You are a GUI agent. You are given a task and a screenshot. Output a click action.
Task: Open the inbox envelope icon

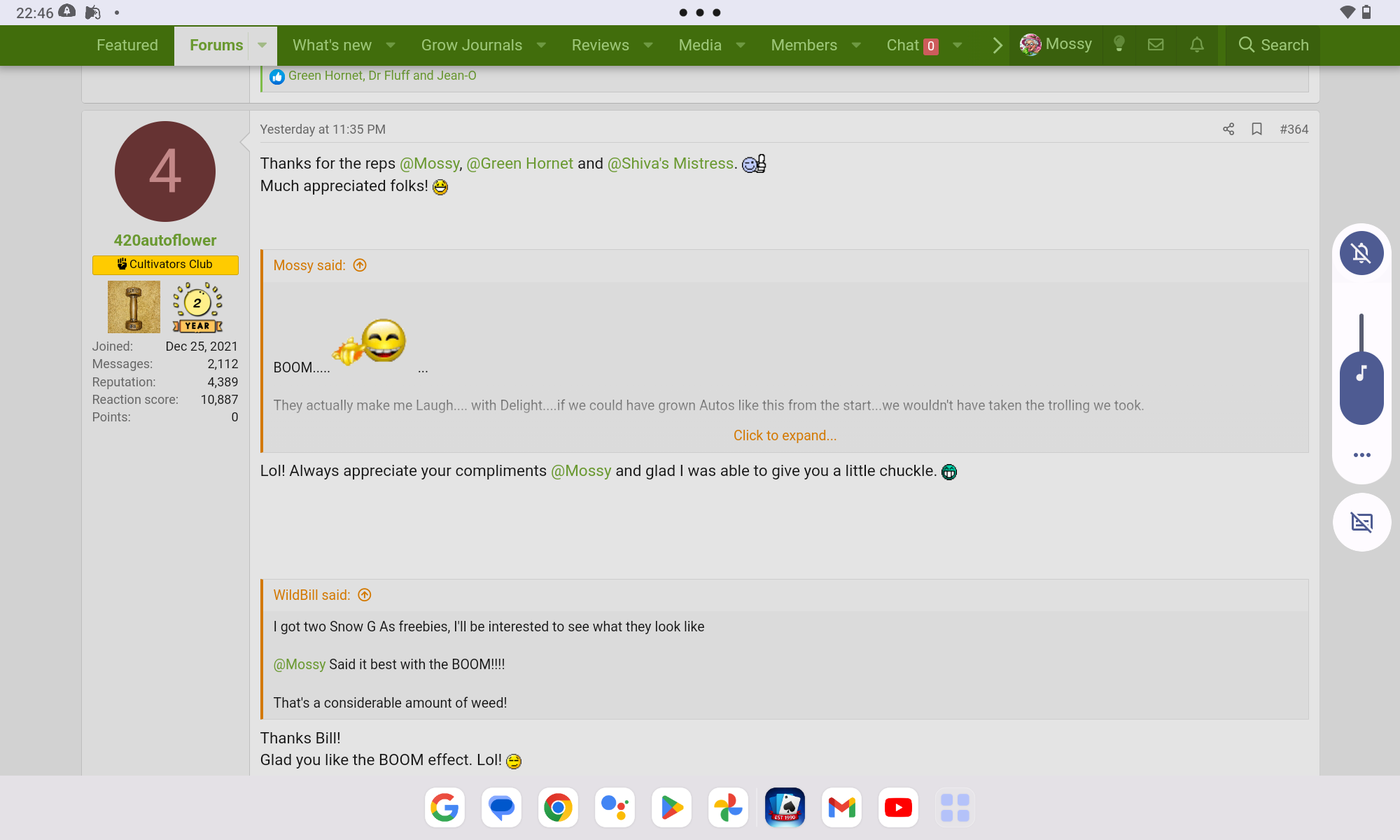(x=1156, y=45)
